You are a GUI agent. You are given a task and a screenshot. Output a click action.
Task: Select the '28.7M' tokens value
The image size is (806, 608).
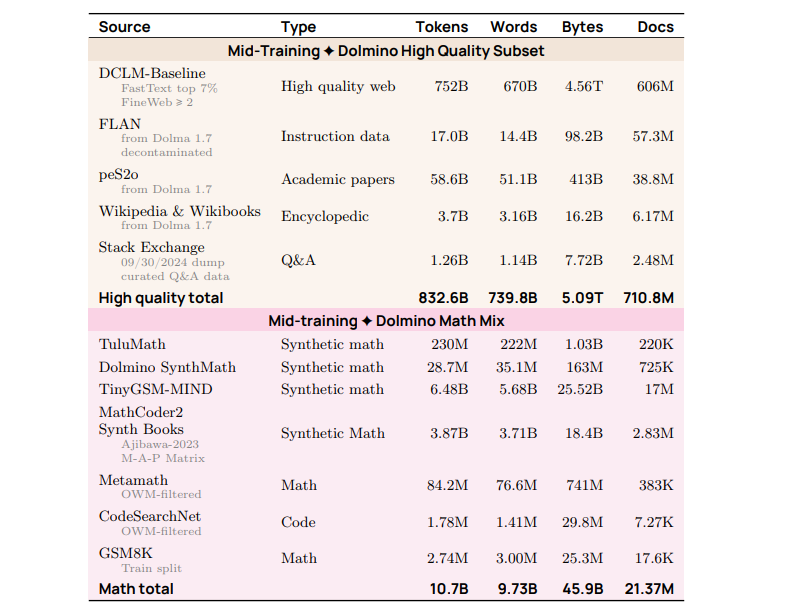[x=447, y=367]
